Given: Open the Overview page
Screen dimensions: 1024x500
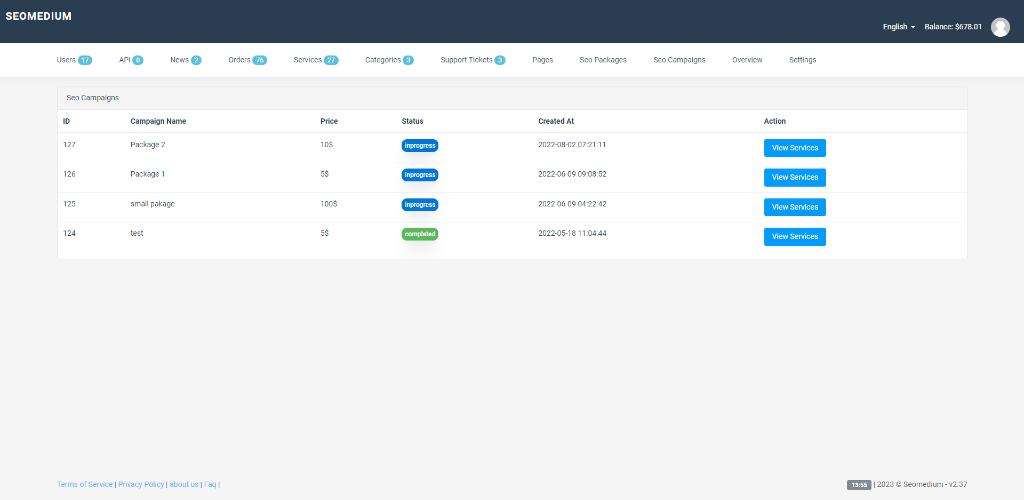Looking at the screenshot, I should coord(747,59).
